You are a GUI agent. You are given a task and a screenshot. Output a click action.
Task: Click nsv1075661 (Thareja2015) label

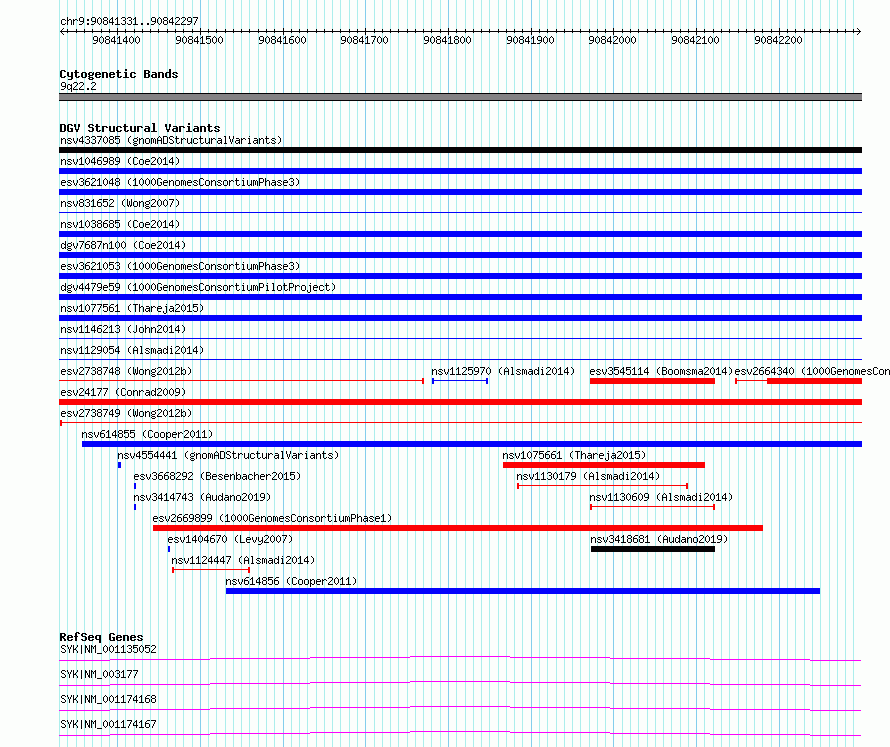(574, 455)
